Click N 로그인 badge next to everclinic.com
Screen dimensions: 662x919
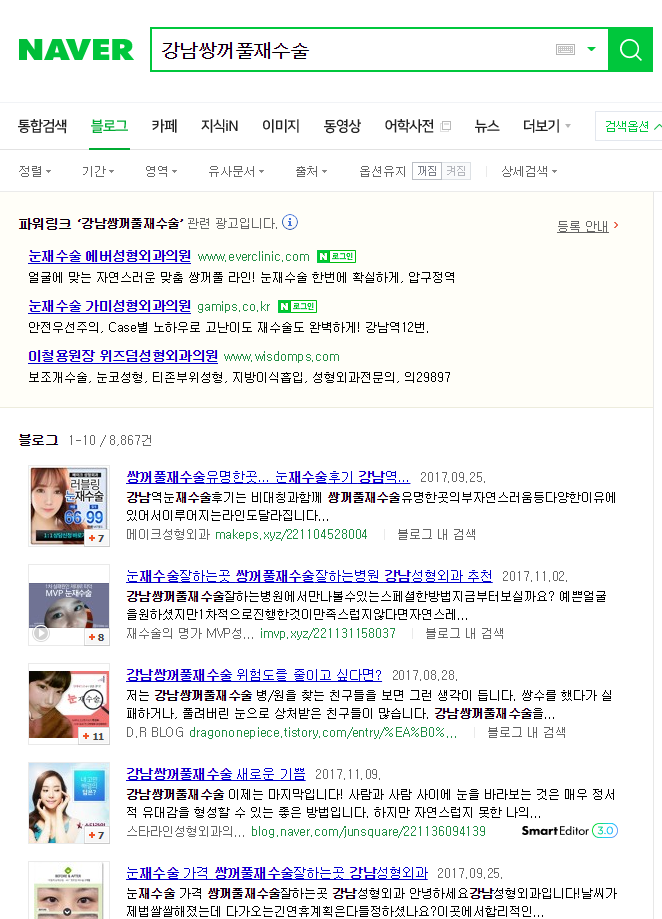point(336,257)
